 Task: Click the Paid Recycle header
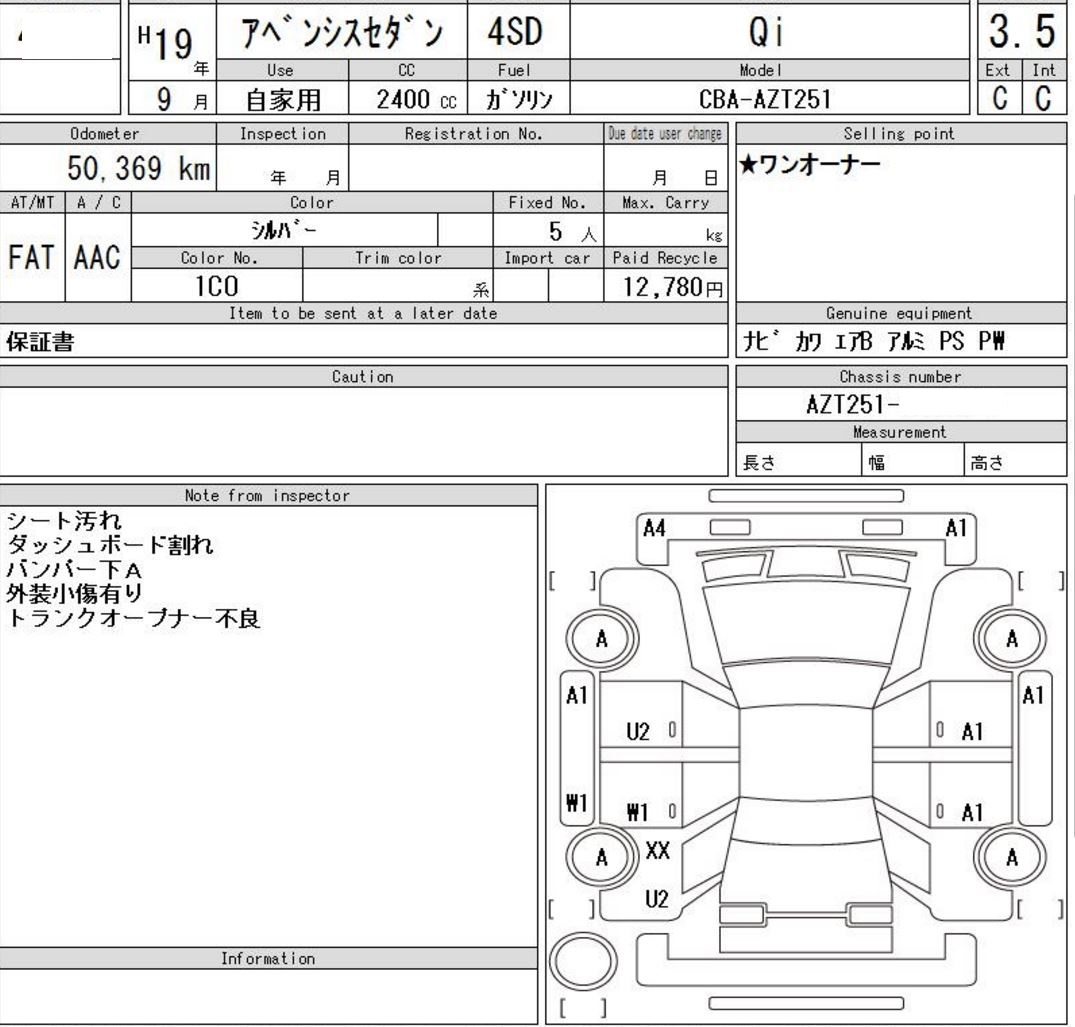pyautogui.click(x=665, y=258)
